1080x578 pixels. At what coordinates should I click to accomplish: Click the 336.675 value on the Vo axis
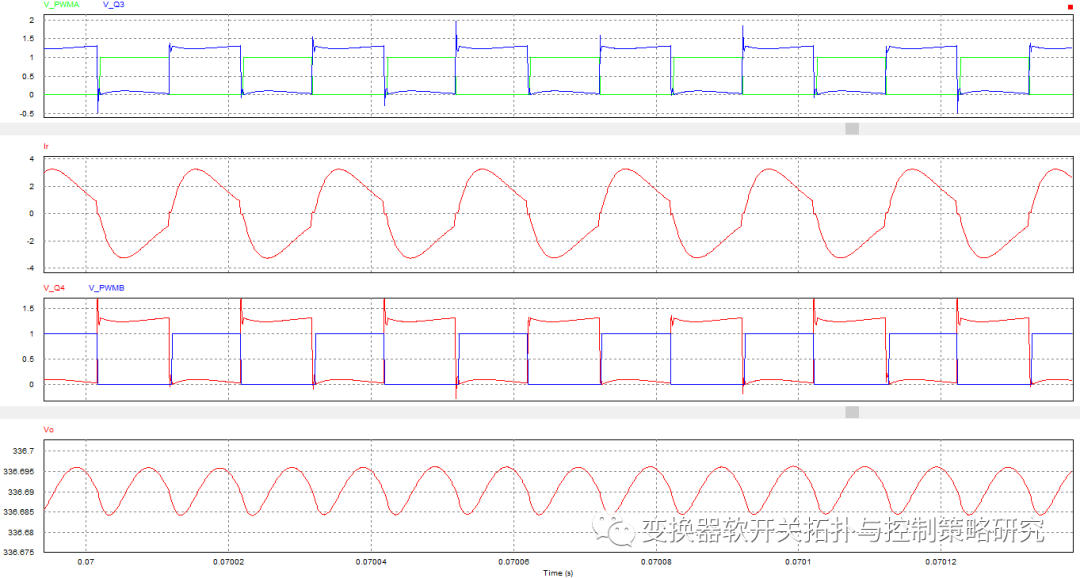[x=19, y=552]
